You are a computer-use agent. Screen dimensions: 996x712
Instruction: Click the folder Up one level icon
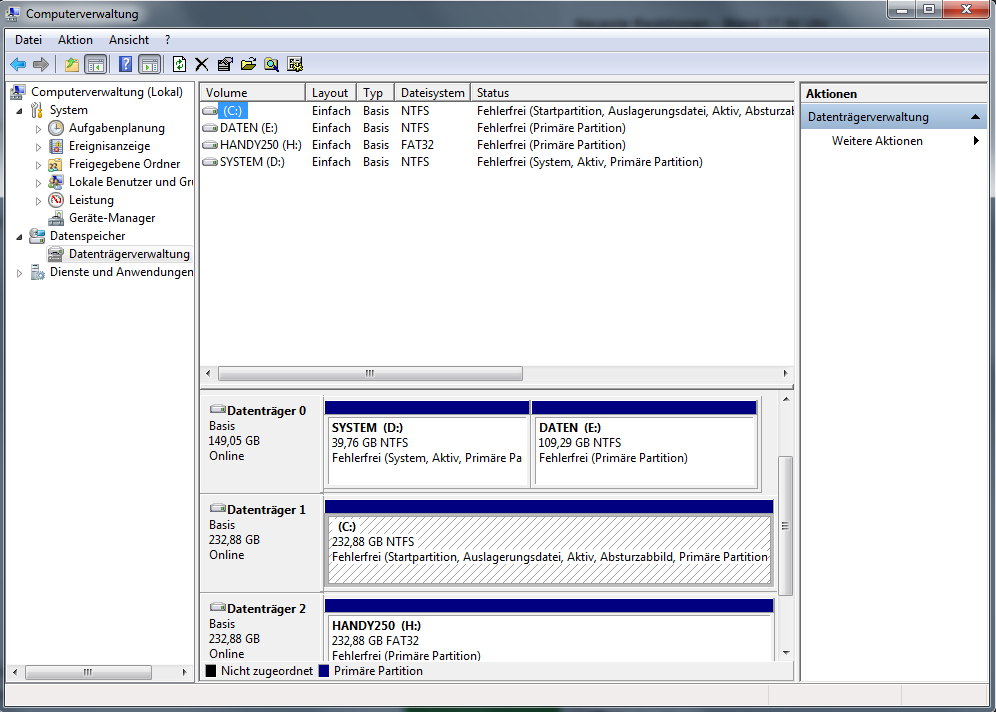point(72,64)
